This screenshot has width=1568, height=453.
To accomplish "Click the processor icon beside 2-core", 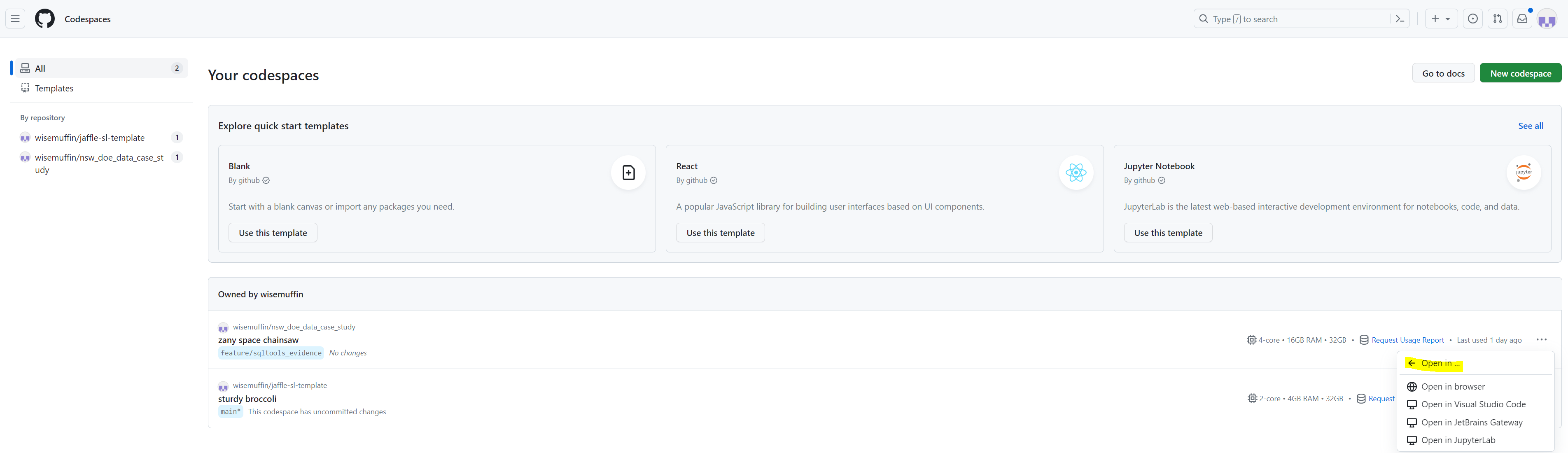I will click(x=1252, y=398).
